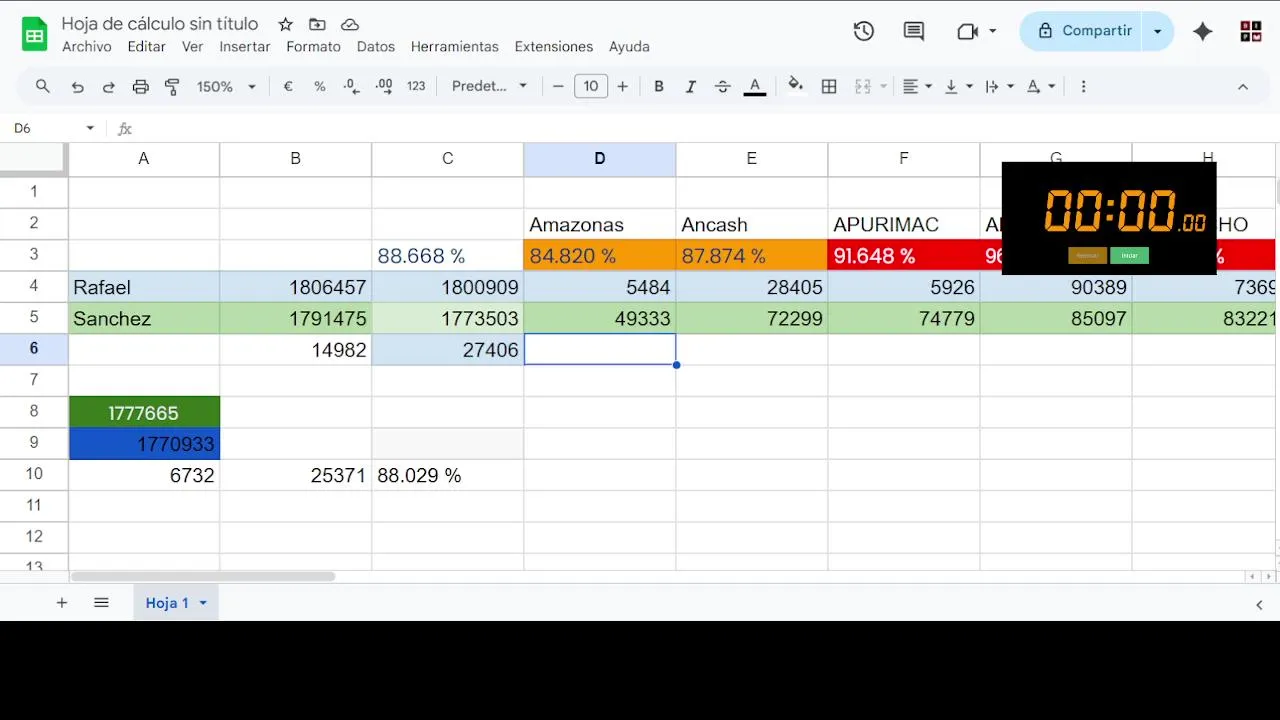Viewport: 1280px width, 720px height.
Task: Start a video call camera icon
Action: (x=967, y=31)
